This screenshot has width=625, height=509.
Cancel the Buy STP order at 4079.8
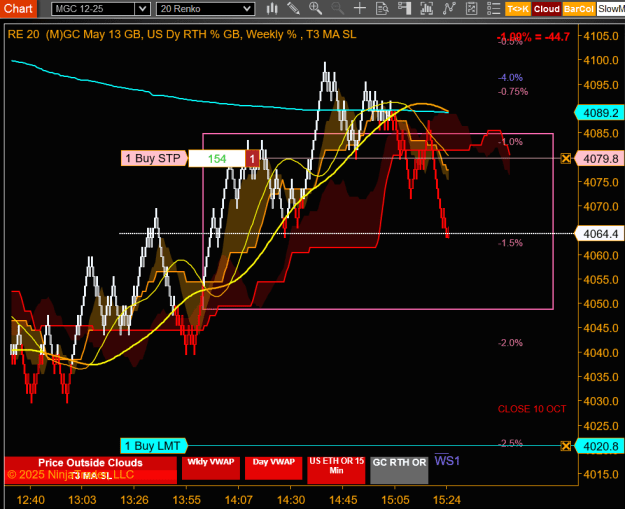coord(566,159)
